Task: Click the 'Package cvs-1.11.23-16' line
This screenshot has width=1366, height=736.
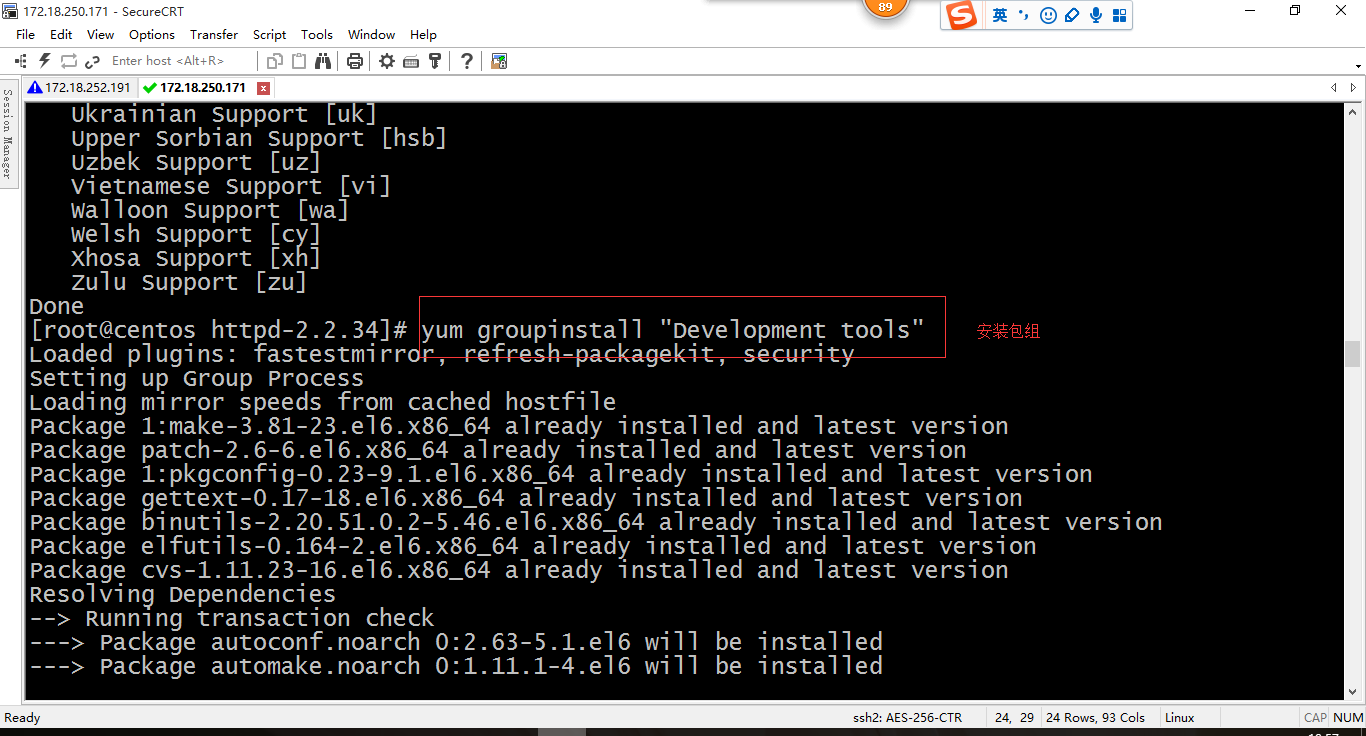Action: click(x=519, y=570)
